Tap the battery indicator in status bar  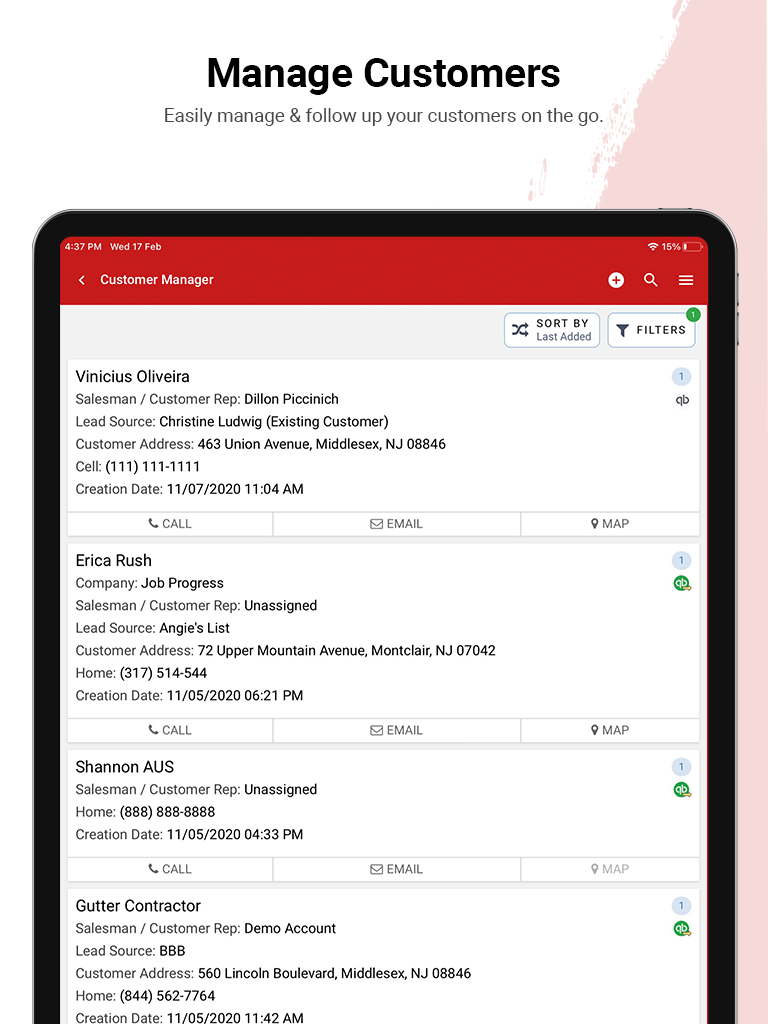tap(693, 247)
